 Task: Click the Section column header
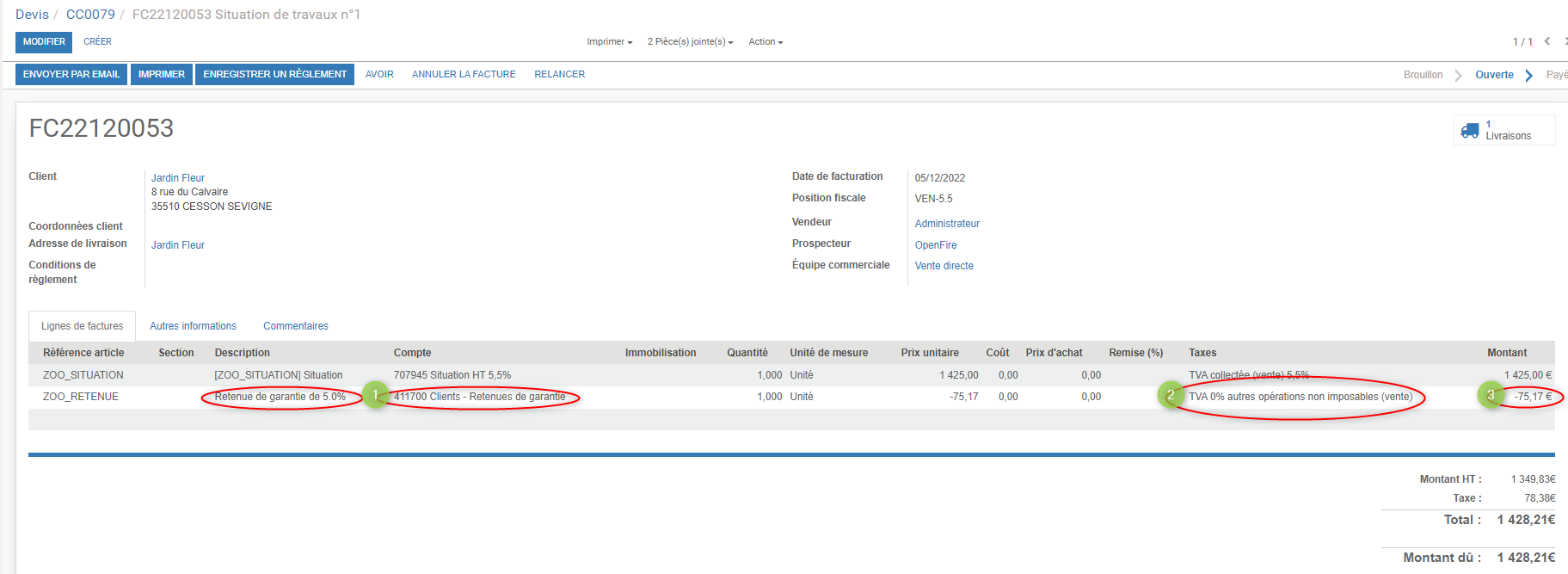176,353
